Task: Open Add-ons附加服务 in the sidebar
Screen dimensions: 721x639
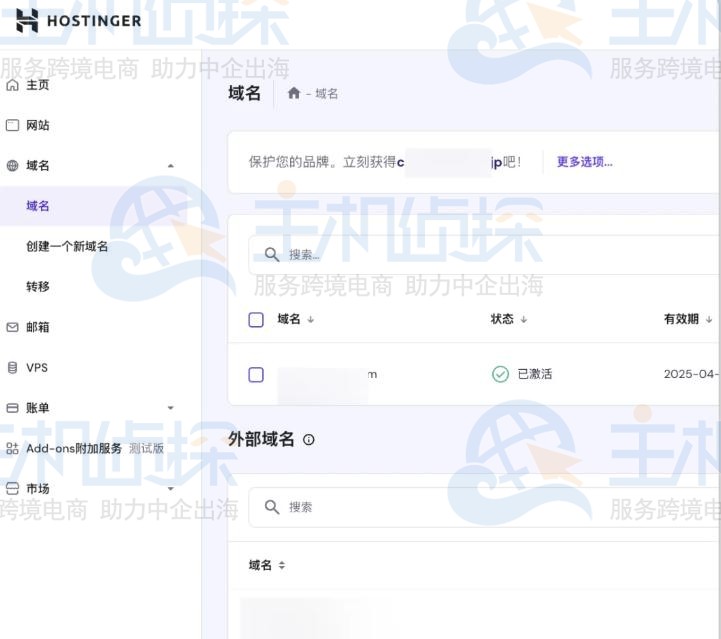Action: 74,448
